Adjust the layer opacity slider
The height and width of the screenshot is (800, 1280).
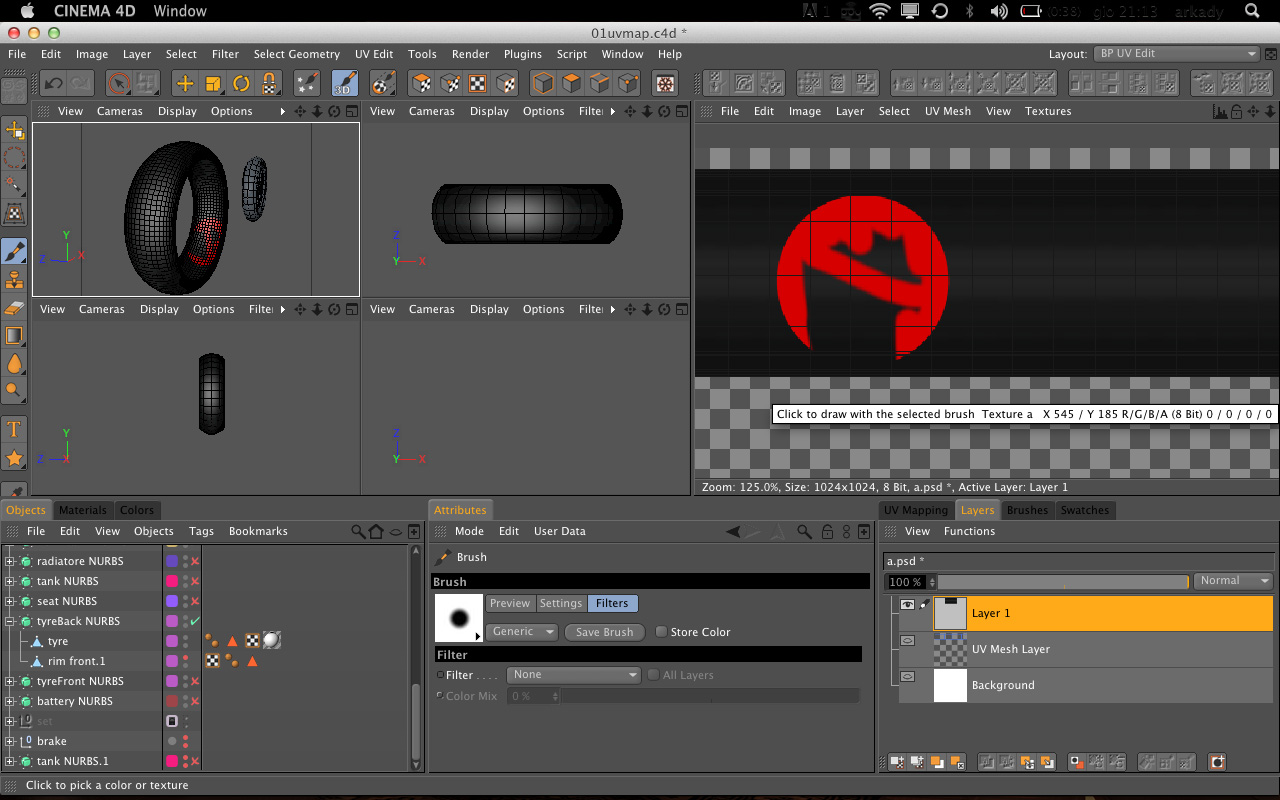click(1062, 582)
